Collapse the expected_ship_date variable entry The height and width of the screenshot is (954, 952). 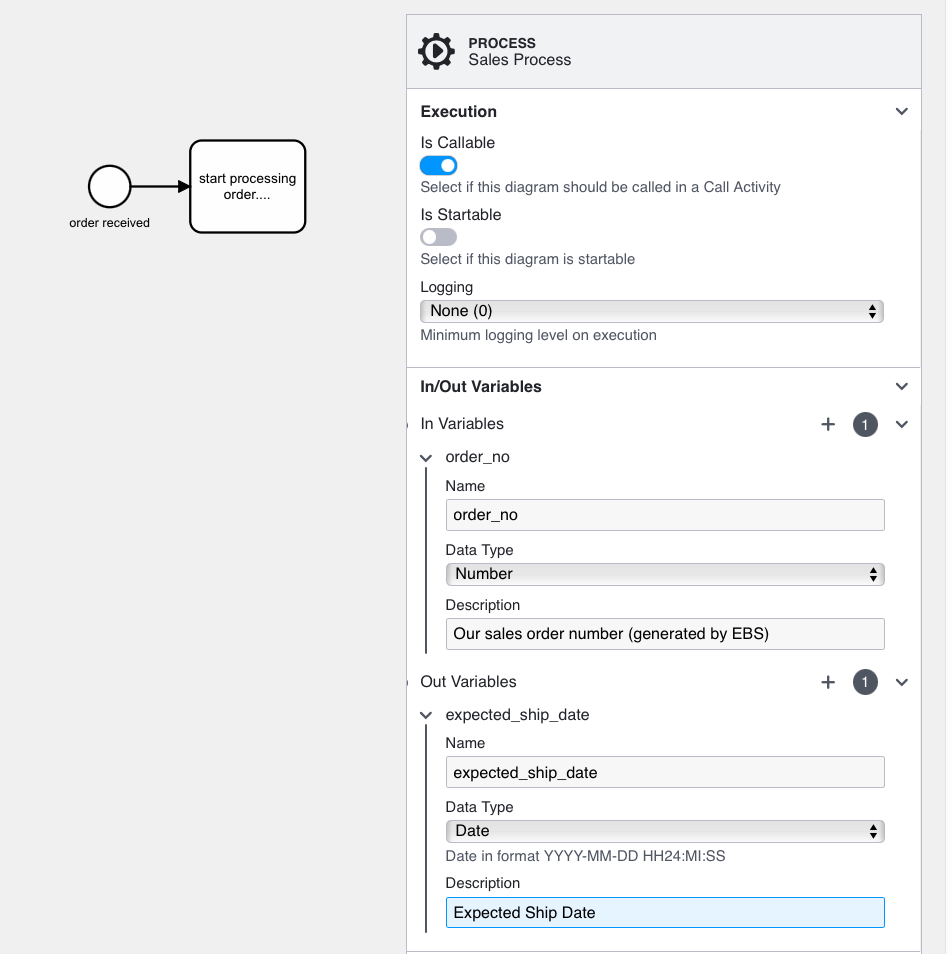tap(426, 715)
